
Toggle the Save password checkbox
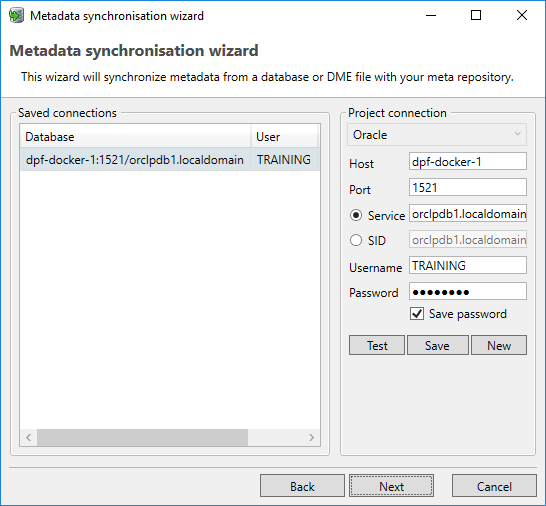click(x=417, y=314)
